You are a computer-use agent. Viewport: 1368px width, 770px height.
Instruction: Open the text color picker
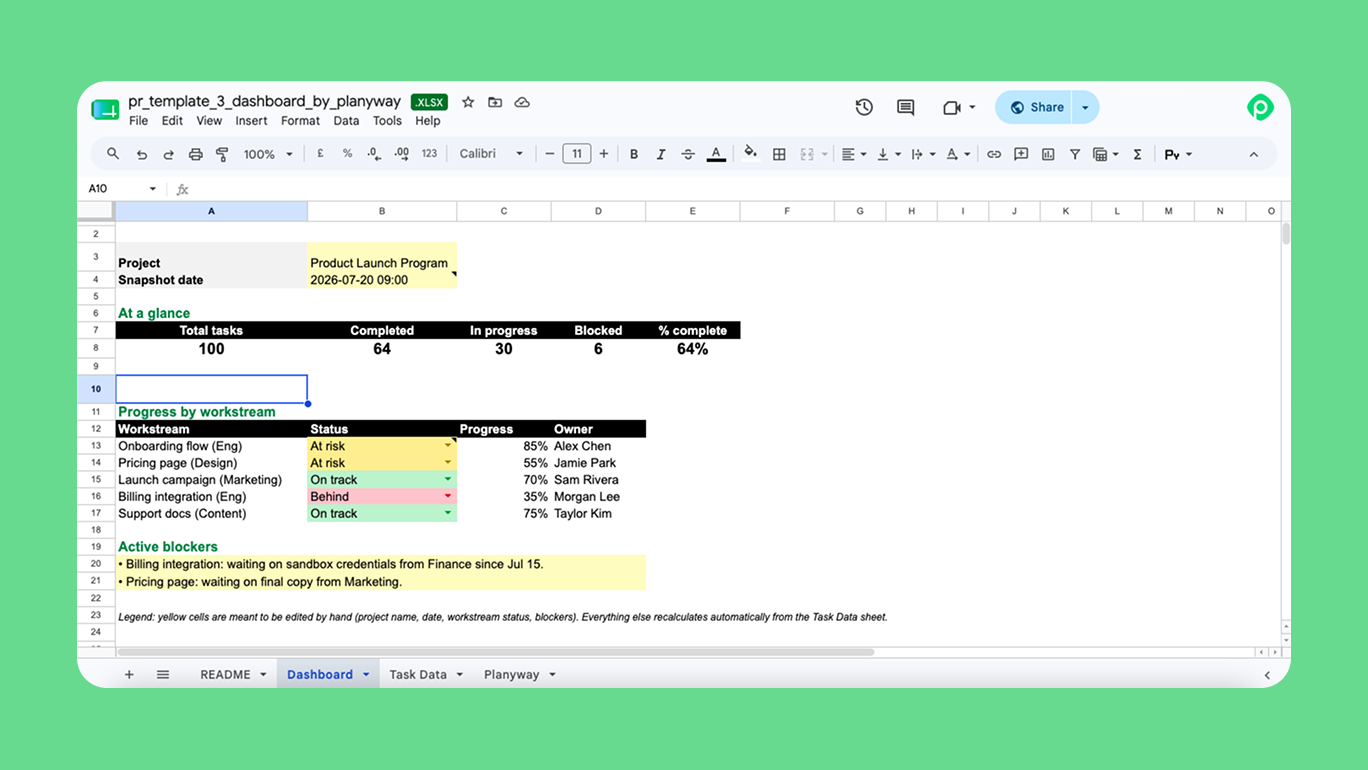716,154
